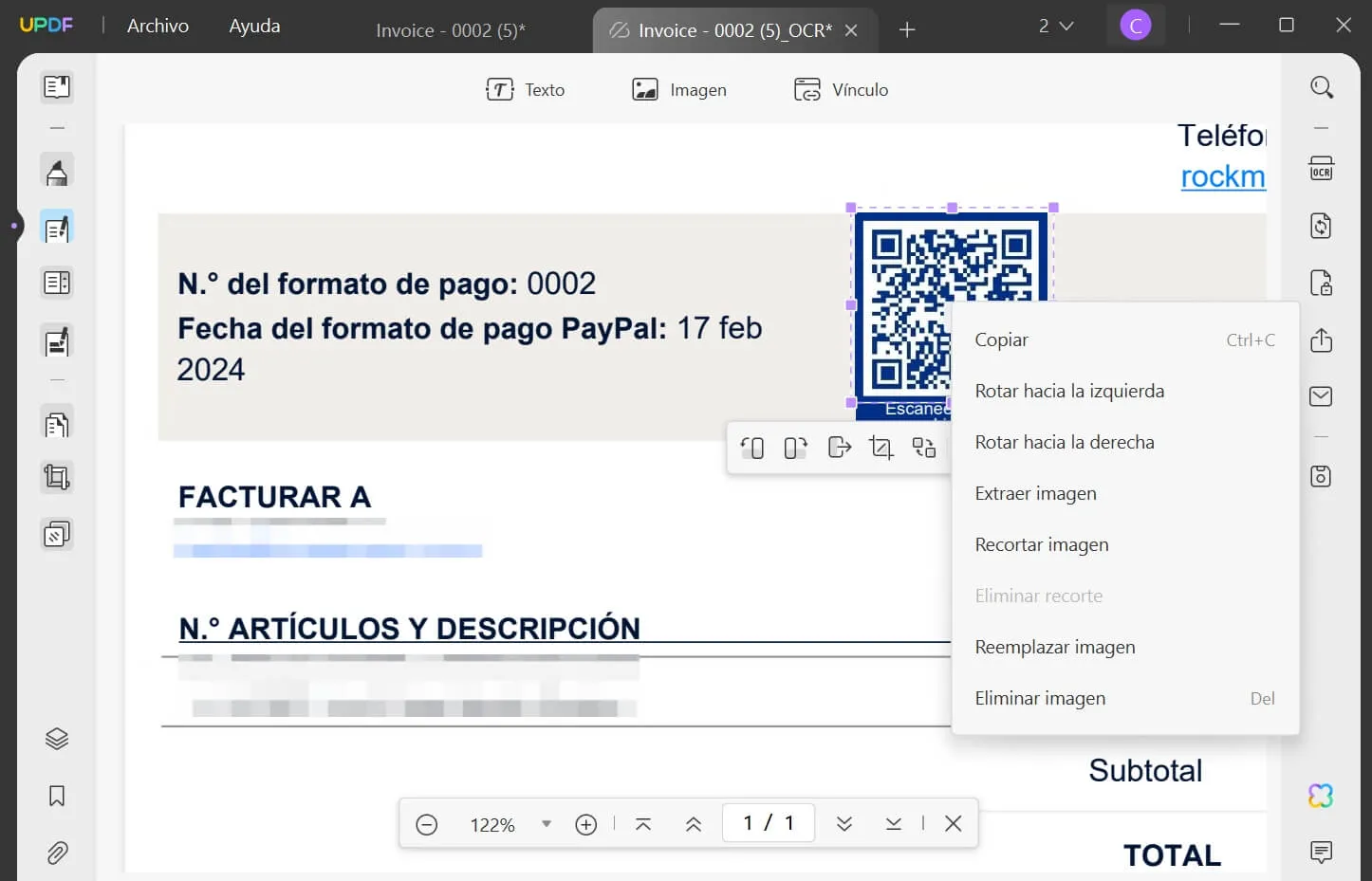This screenshot has height=881, width=1372.
Task: Open the Convert PDF tool
Action: pyautogui.click(x=1321, y=226)
